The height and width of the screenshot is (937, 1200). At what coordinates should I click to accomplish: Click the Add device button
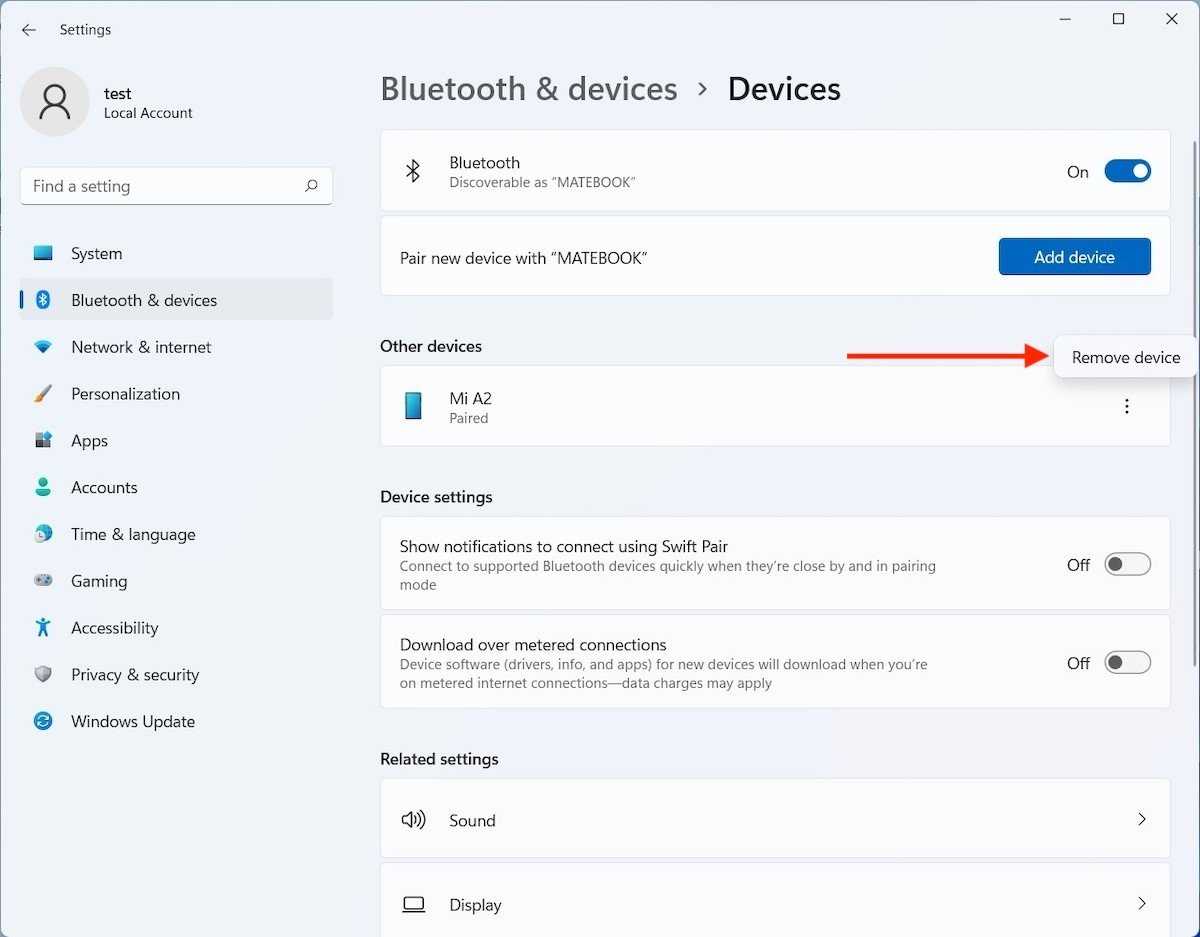(x=1074, y=257)
